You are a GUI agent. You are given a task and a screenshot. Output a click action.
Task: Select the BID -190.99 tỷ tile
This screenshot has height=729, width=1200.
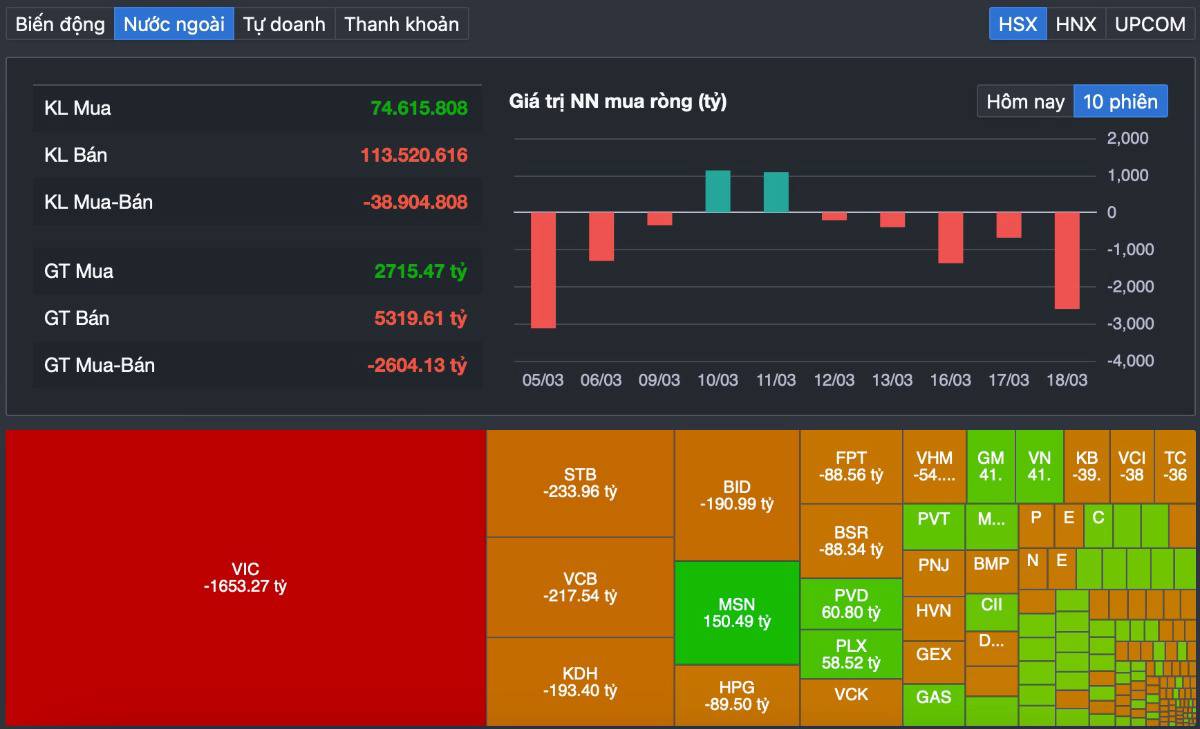click(737, 496)
